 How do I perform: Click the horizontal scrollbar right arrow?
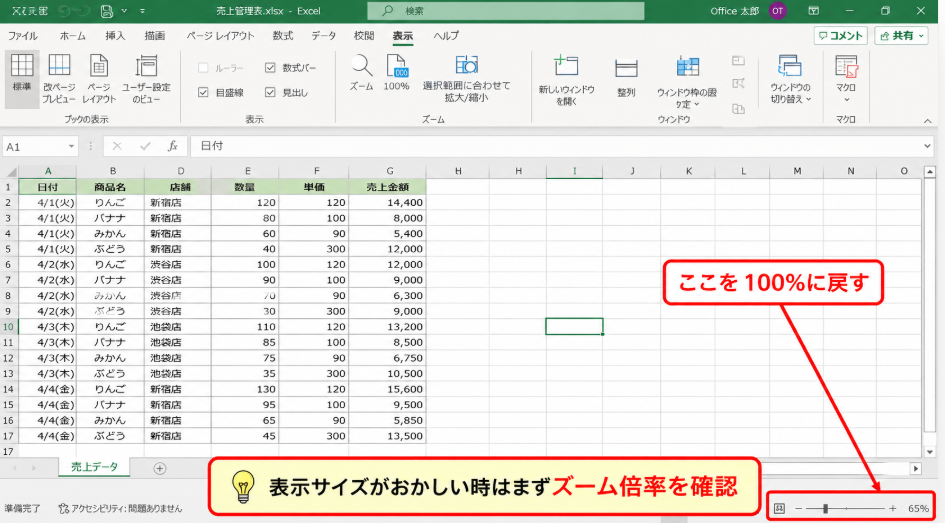[916, 468]
